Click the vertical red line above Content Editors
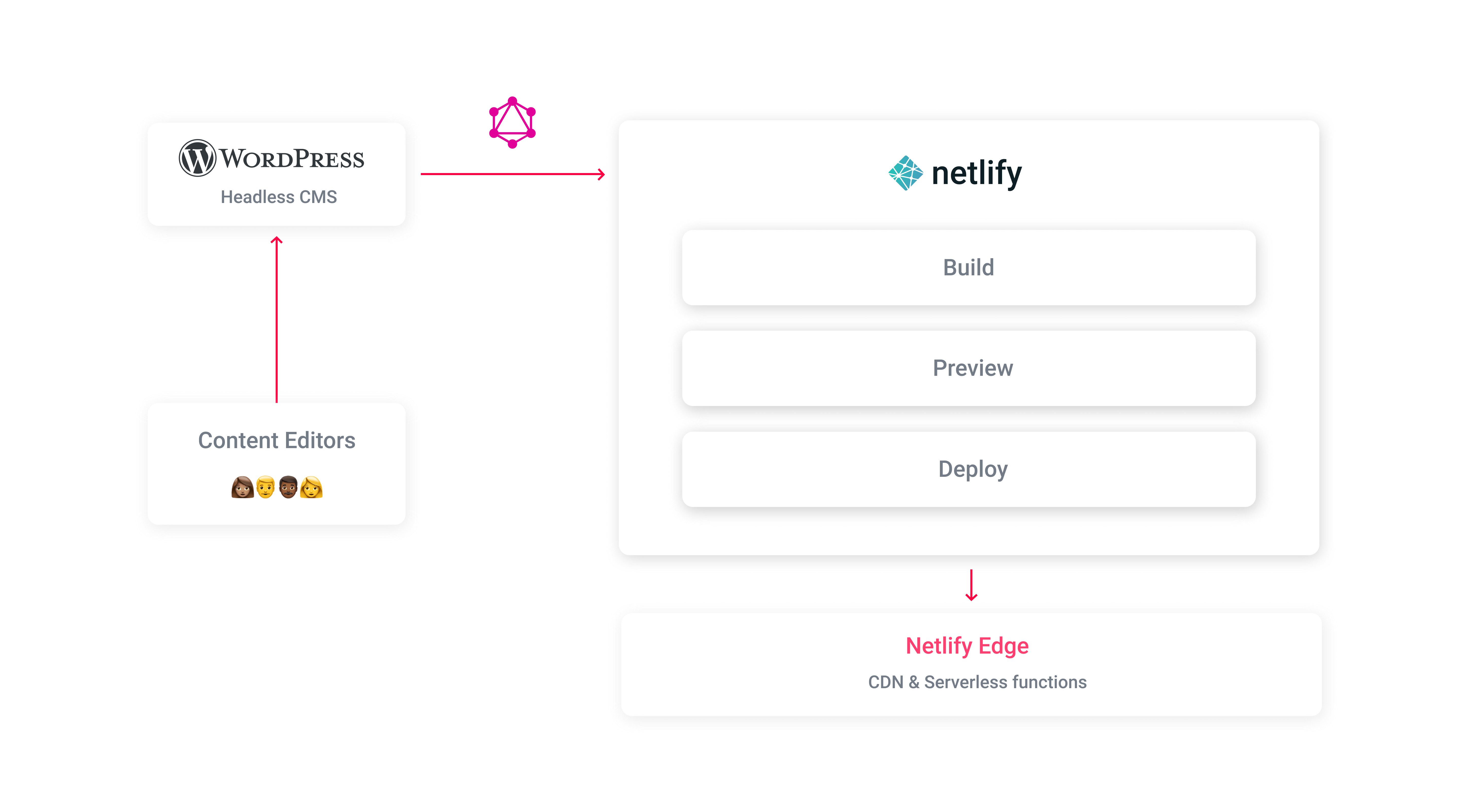 pyautogui.click(x=276, y=324)
